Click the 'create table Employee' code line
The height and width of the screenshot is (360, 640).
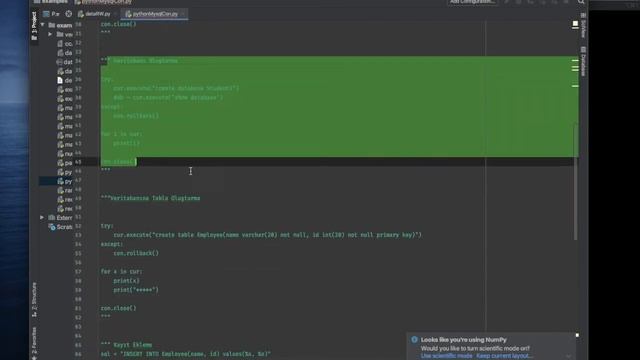tap(267, 235)
